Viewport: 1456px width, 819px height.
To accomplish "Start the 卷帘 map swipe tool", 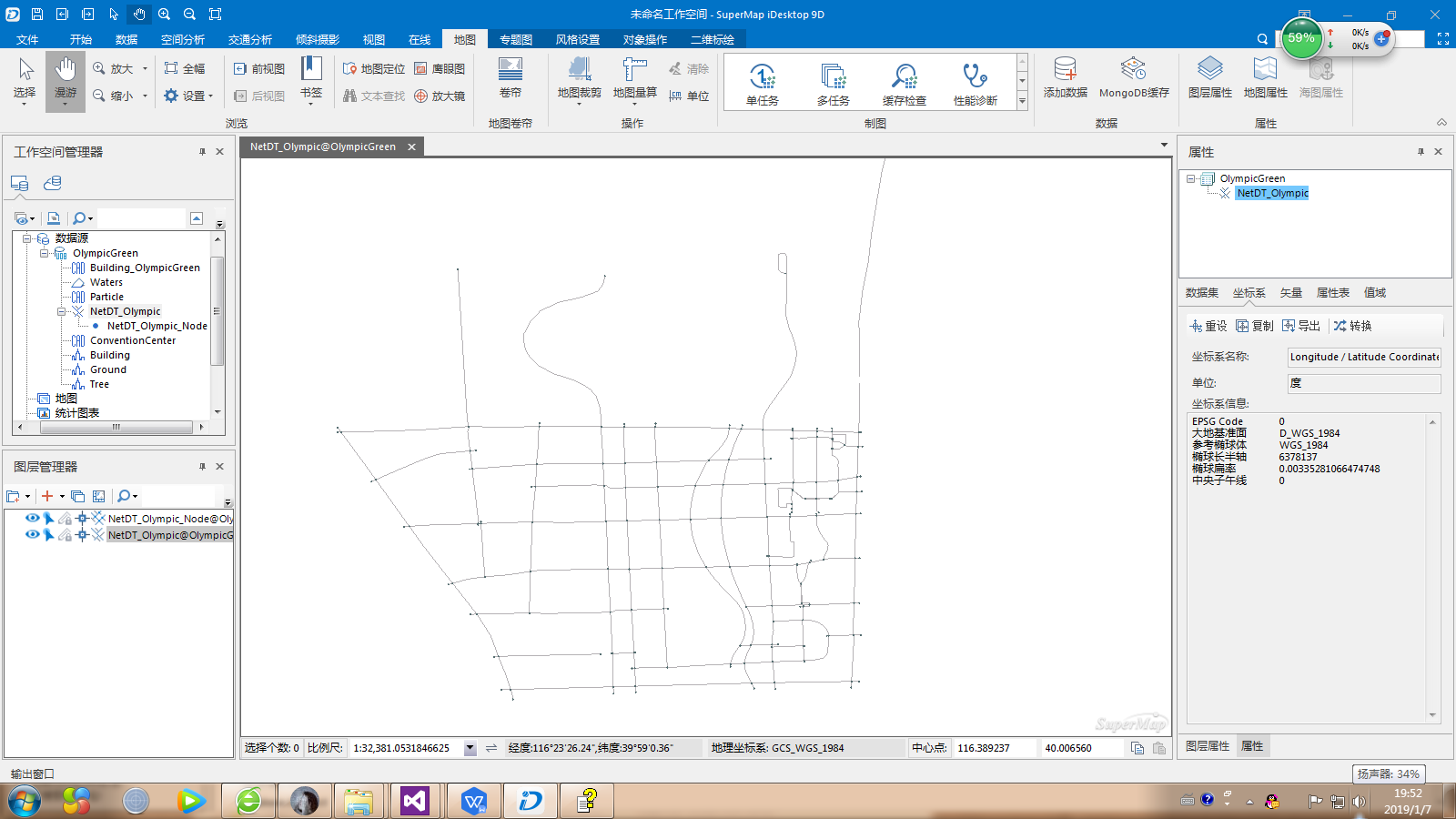I will pyautogui.click(x=511, y=78).
